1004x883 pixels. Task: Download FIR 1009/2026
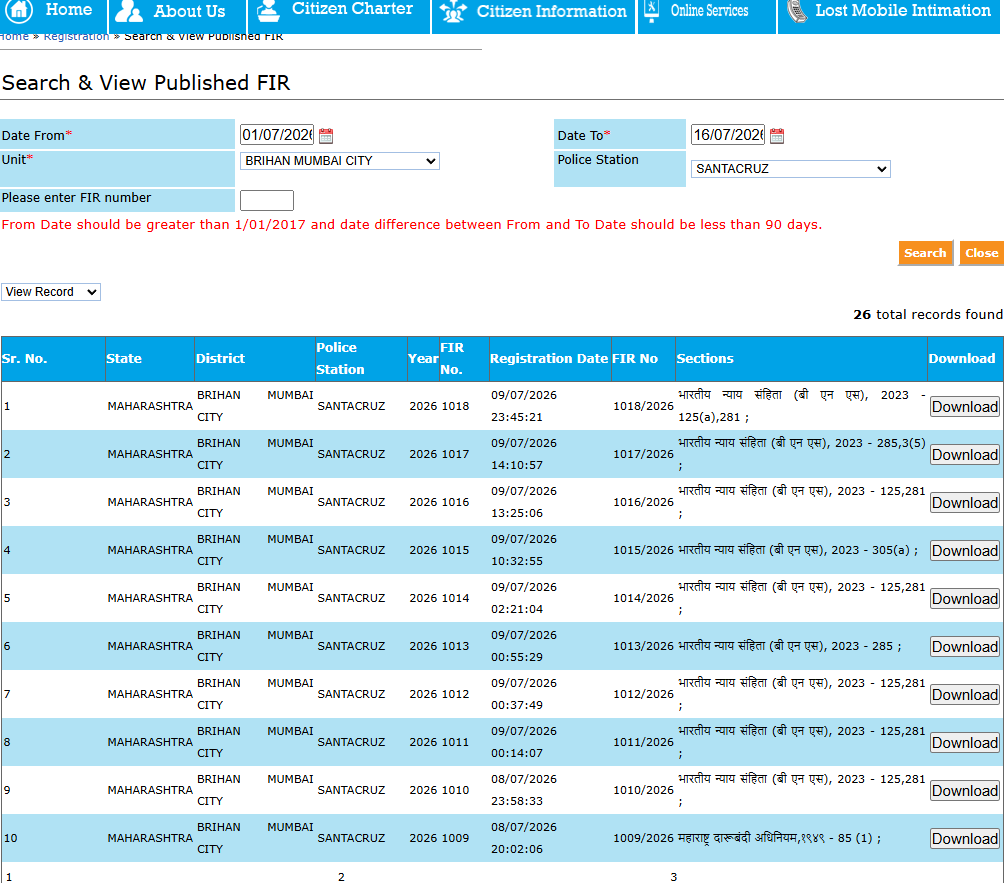[964, 839]
